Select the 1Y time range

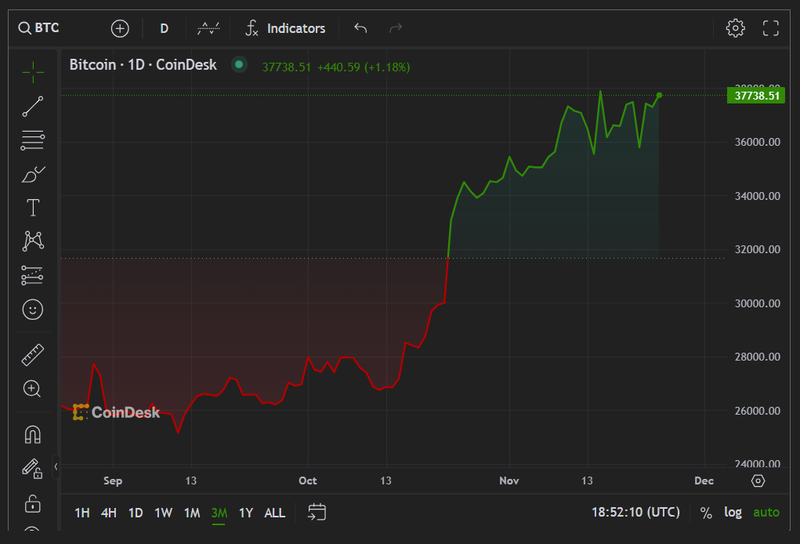(x=245, y=513)
